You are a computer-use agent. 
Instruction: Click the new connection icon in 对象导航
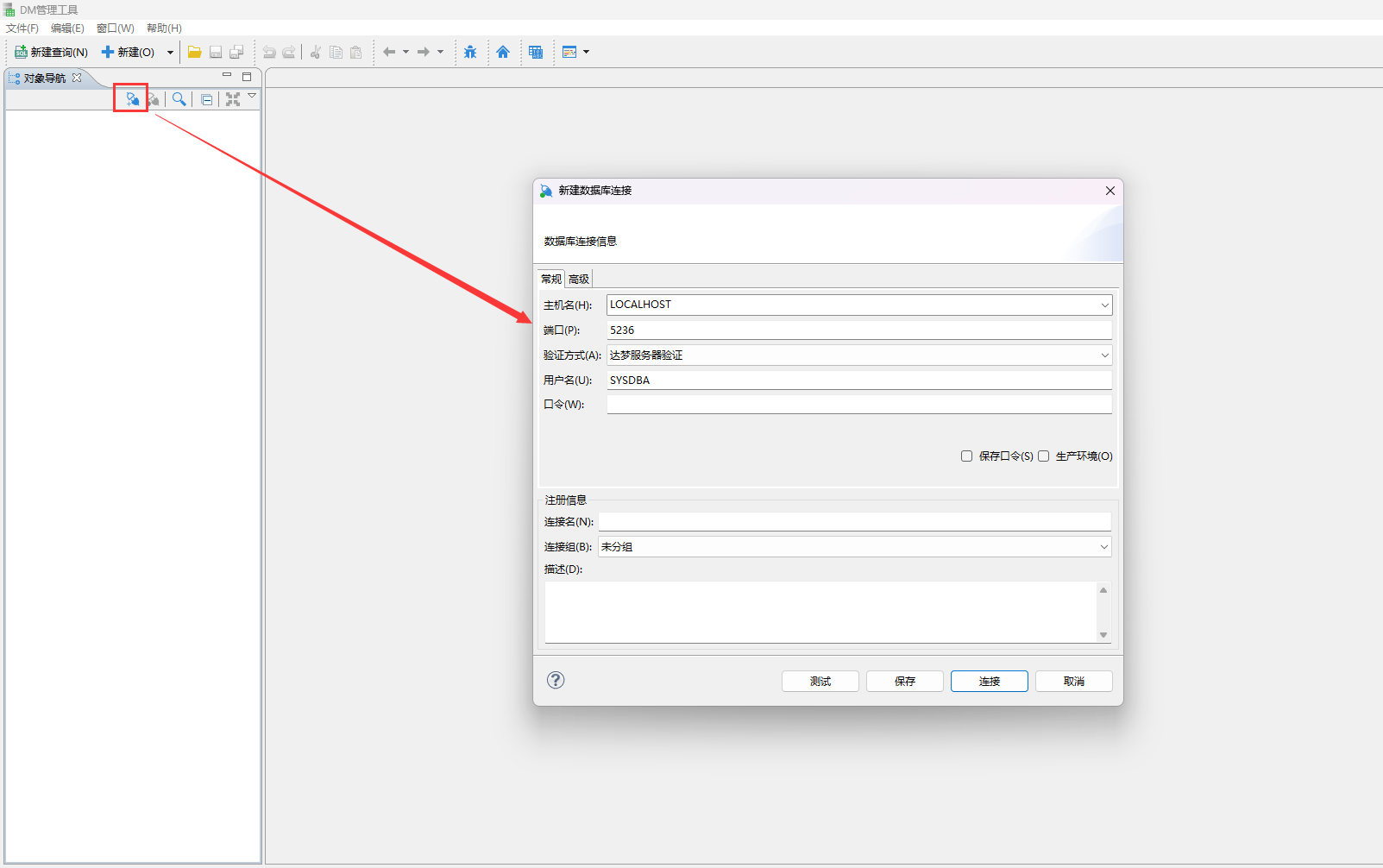pos(132,99)
